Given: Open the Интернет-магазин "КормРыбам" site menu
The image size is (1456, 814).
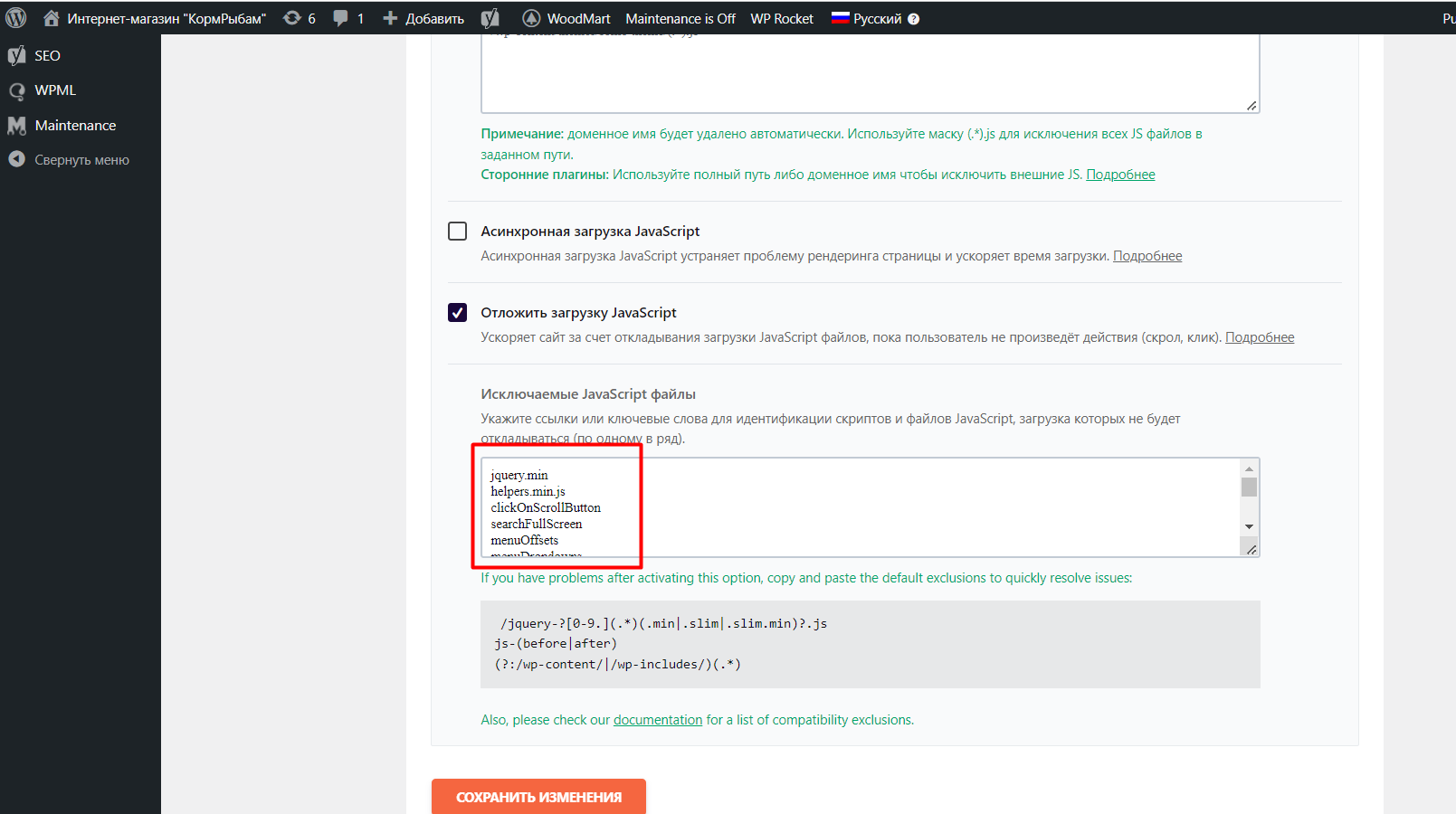Looking at the screenshot, I should click(155, 18).
